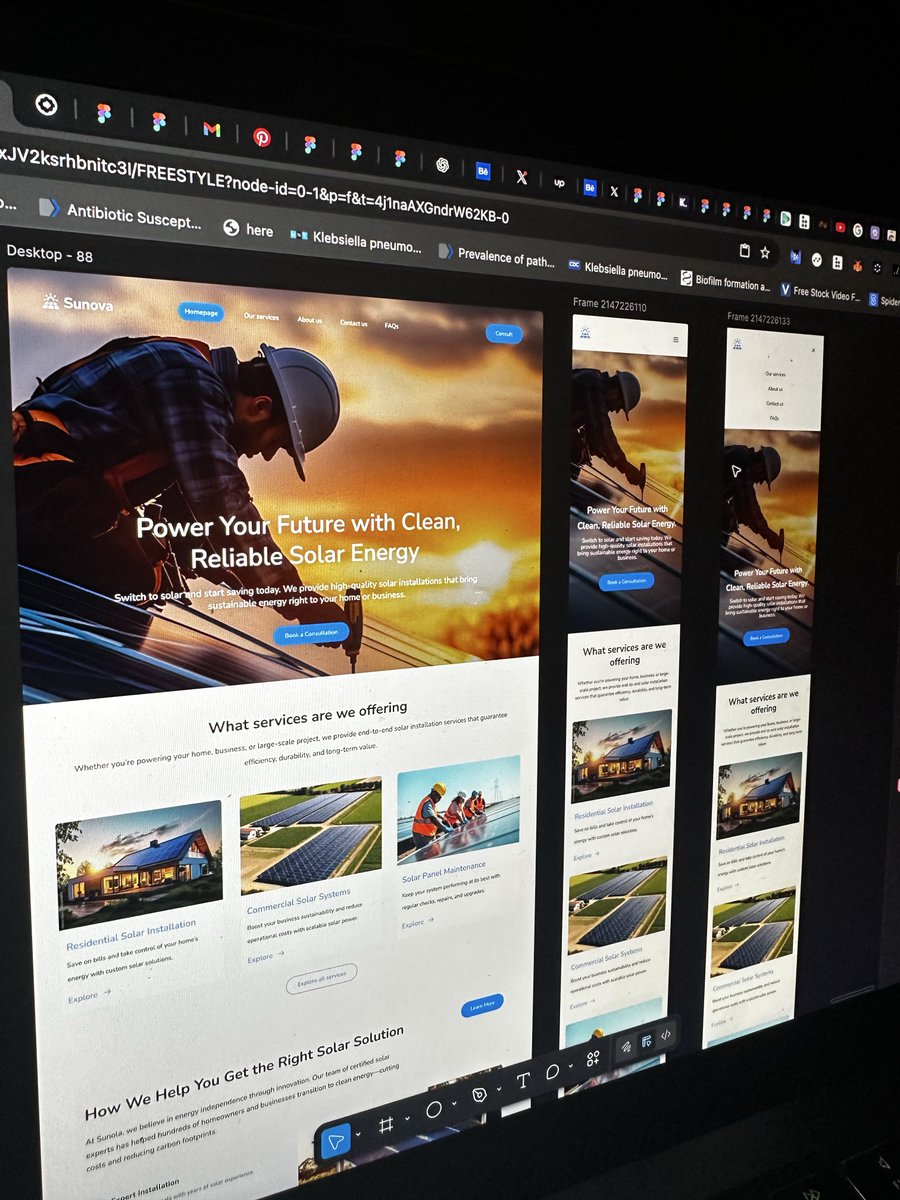The width and height of the screenshot is (900, 1200).
Task: Click Explore link under Solar Panel Maintenance
Action: pyautogui.click(x=417, y=923)
